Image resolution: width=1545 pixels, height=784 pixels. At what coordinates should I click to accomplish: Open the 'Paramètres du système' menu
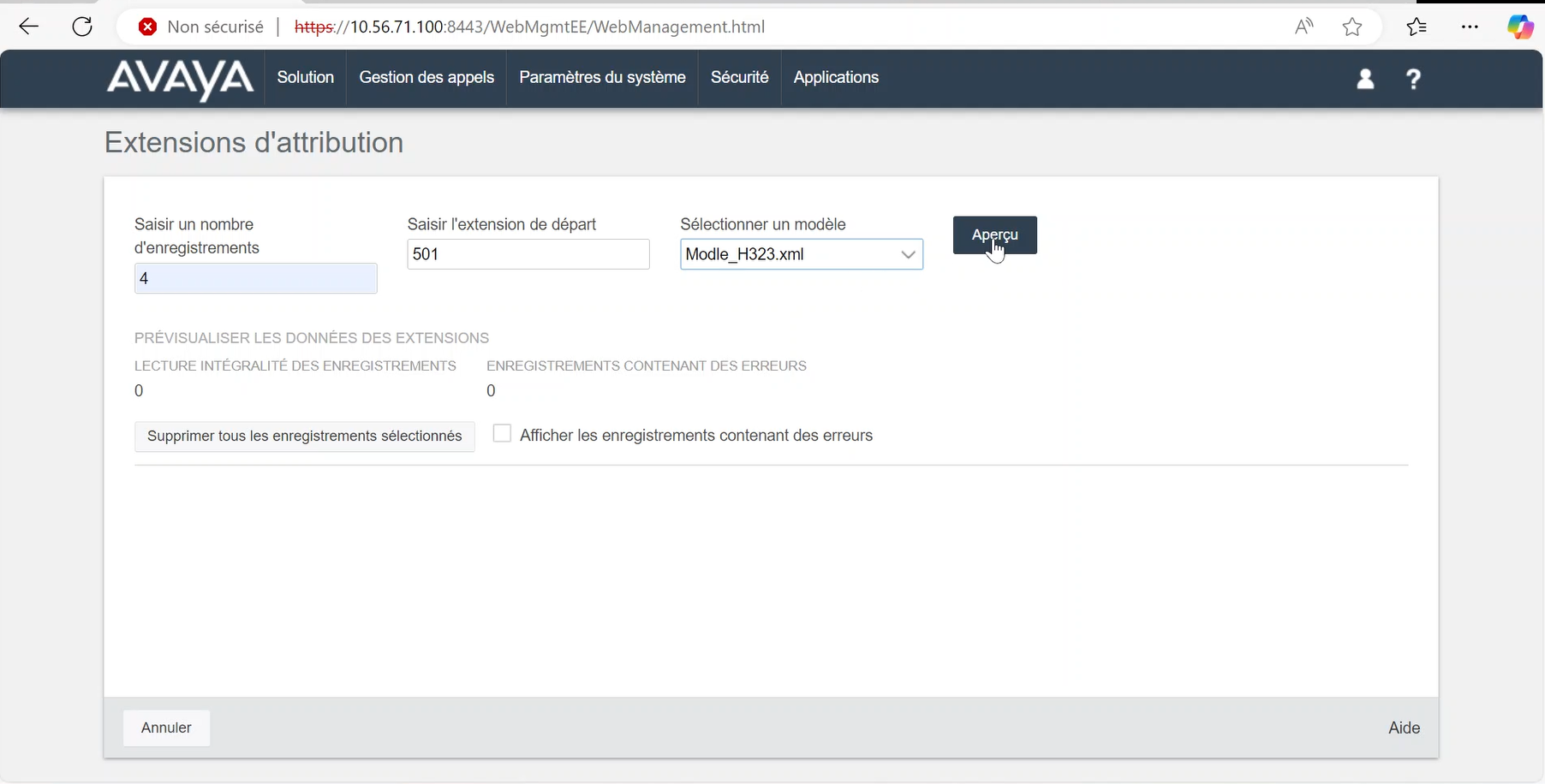coord(602,77)
